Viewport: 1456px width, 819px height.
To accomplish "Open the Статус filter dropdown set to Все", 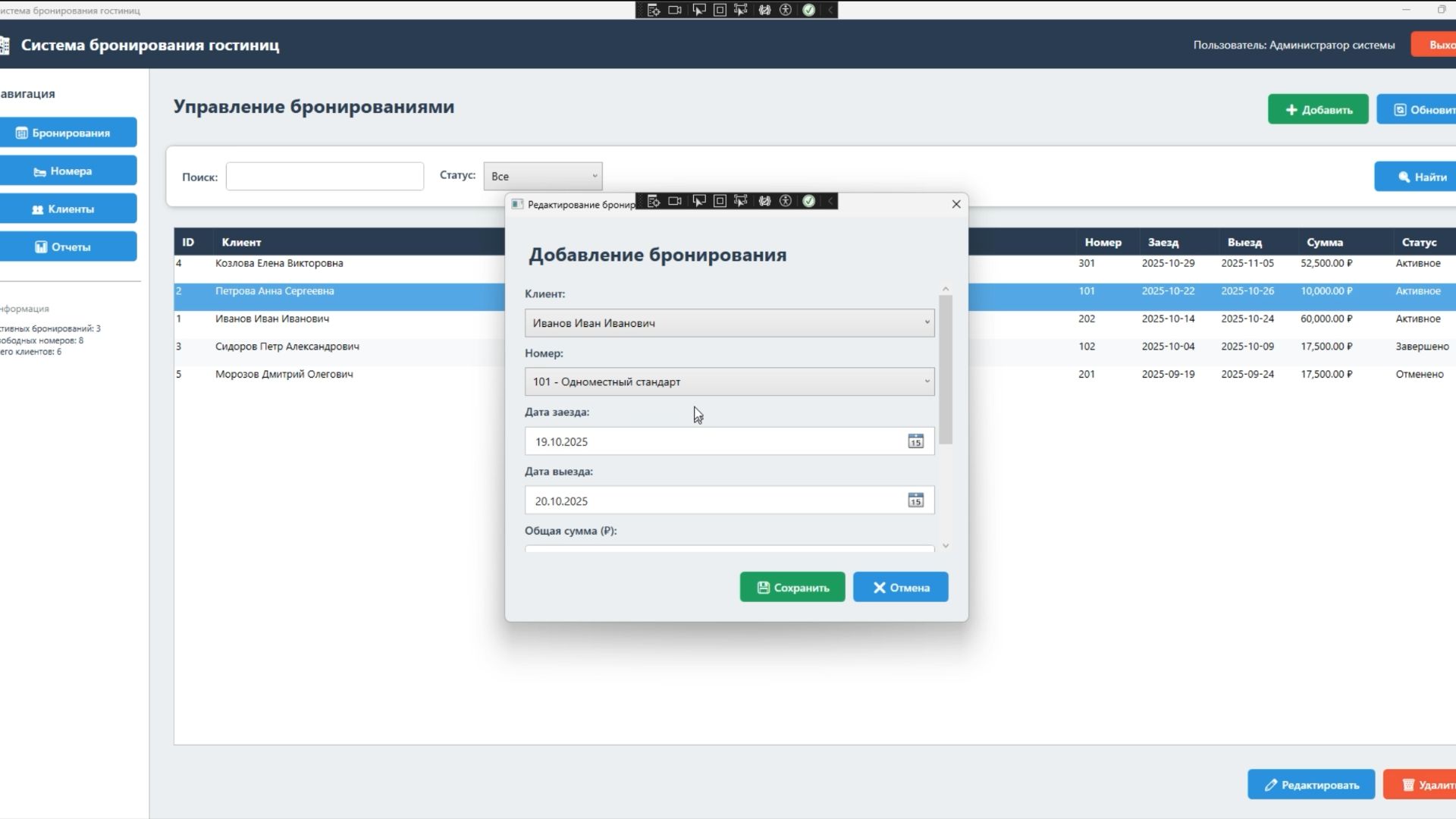I will tap(543, 177).
